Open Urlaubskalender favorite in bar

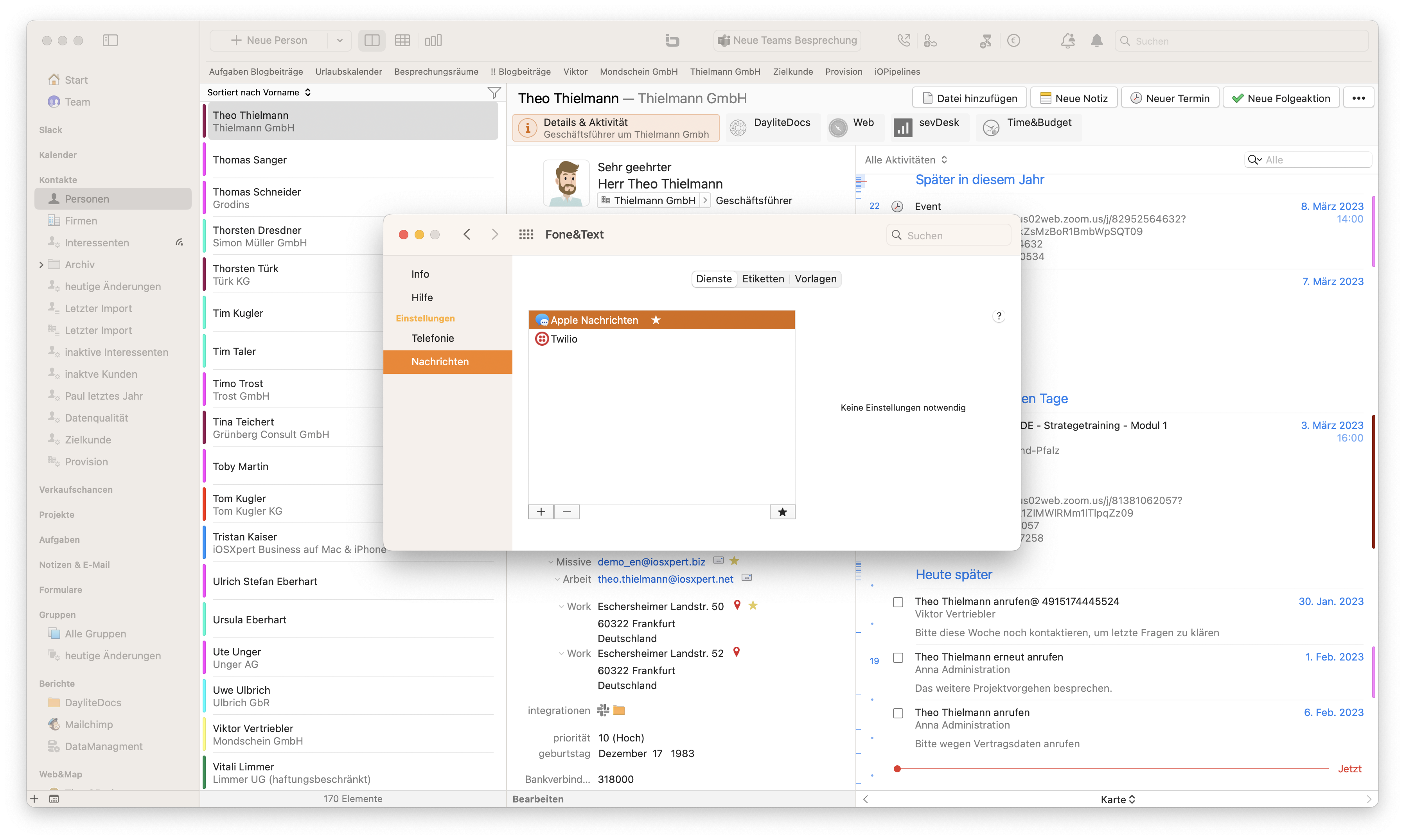(348, 71)
